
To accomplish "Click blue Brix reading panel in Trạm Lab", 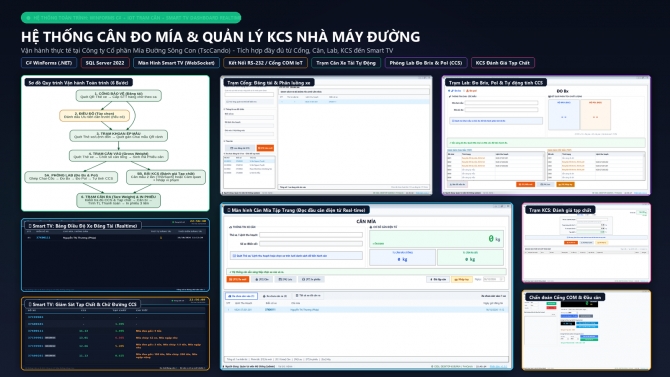I will coord(564,115).
